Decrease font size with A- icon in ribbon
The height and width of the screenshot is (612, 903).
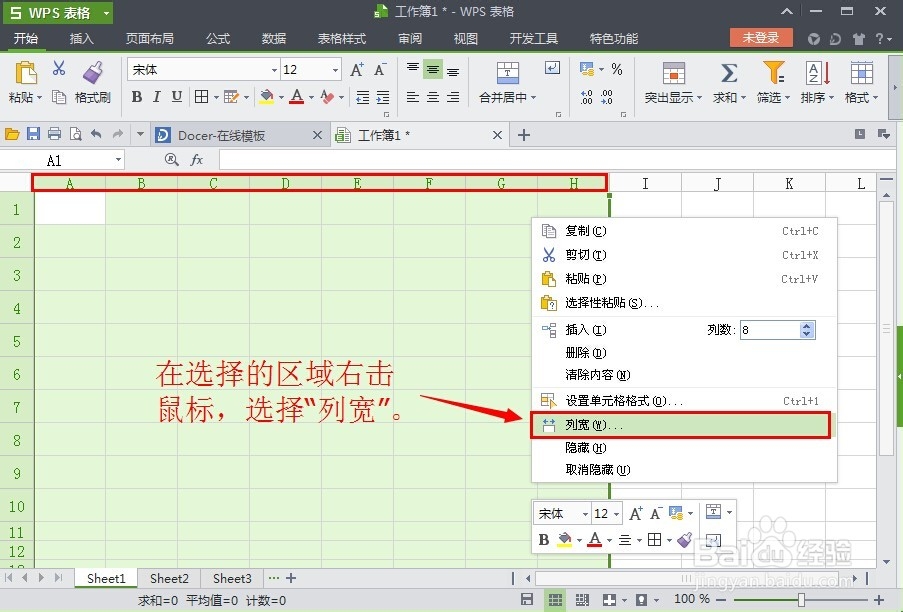pos(380,70)
